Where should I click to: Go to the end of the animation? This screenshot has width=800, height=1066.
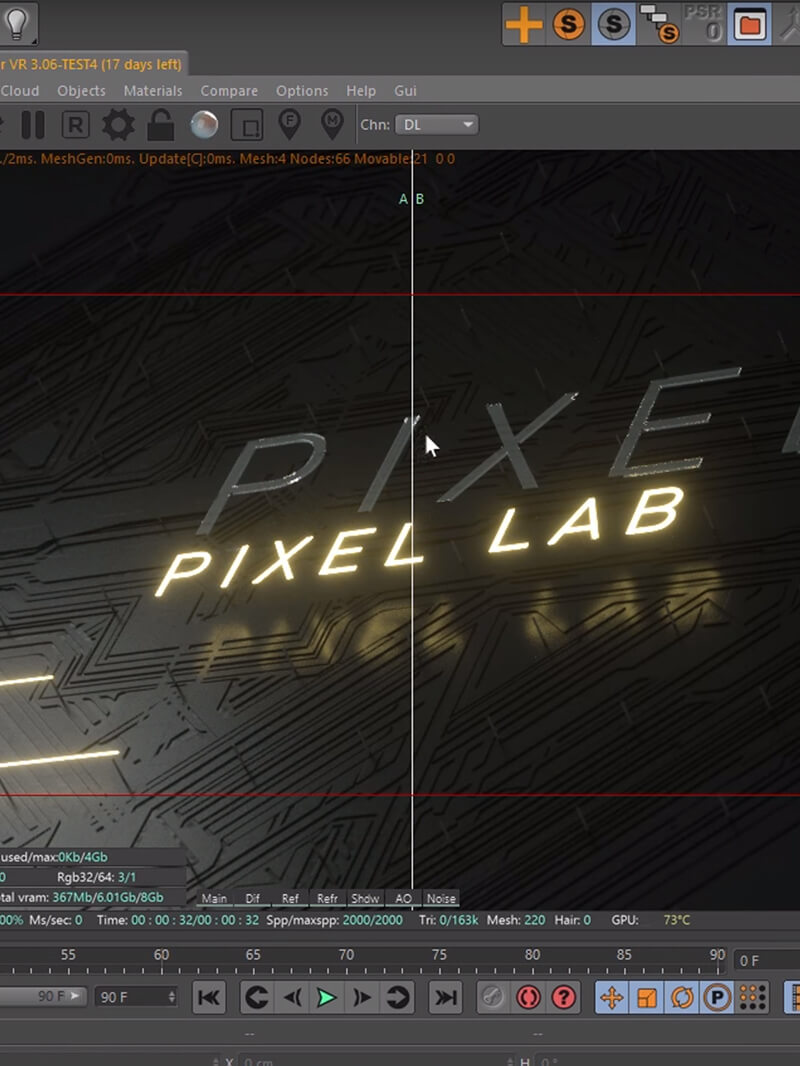pyautogui.click(x=446, y=997)
